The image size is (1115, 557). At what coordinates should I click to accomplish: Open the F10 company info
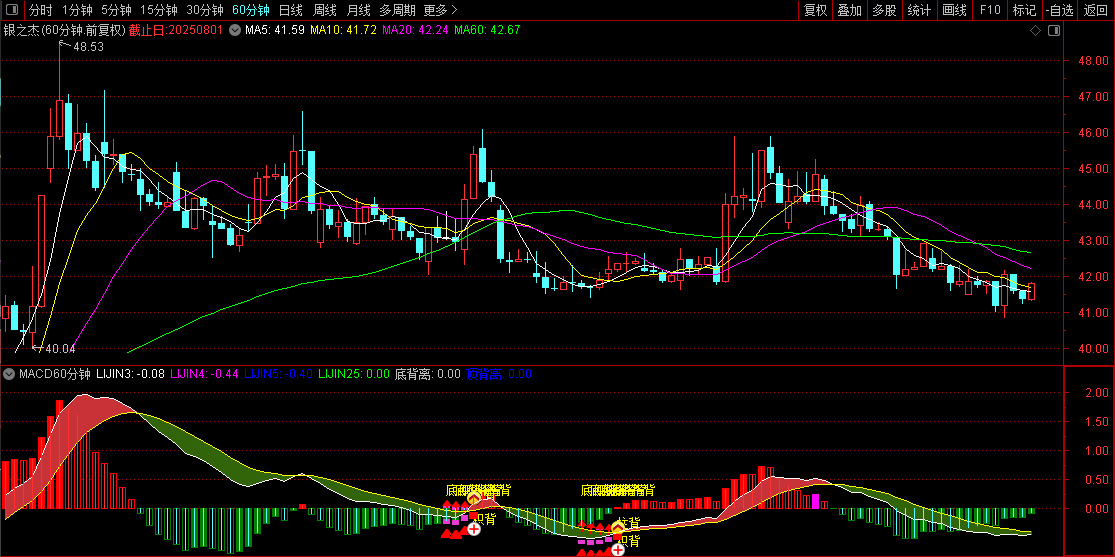point(990,10)
